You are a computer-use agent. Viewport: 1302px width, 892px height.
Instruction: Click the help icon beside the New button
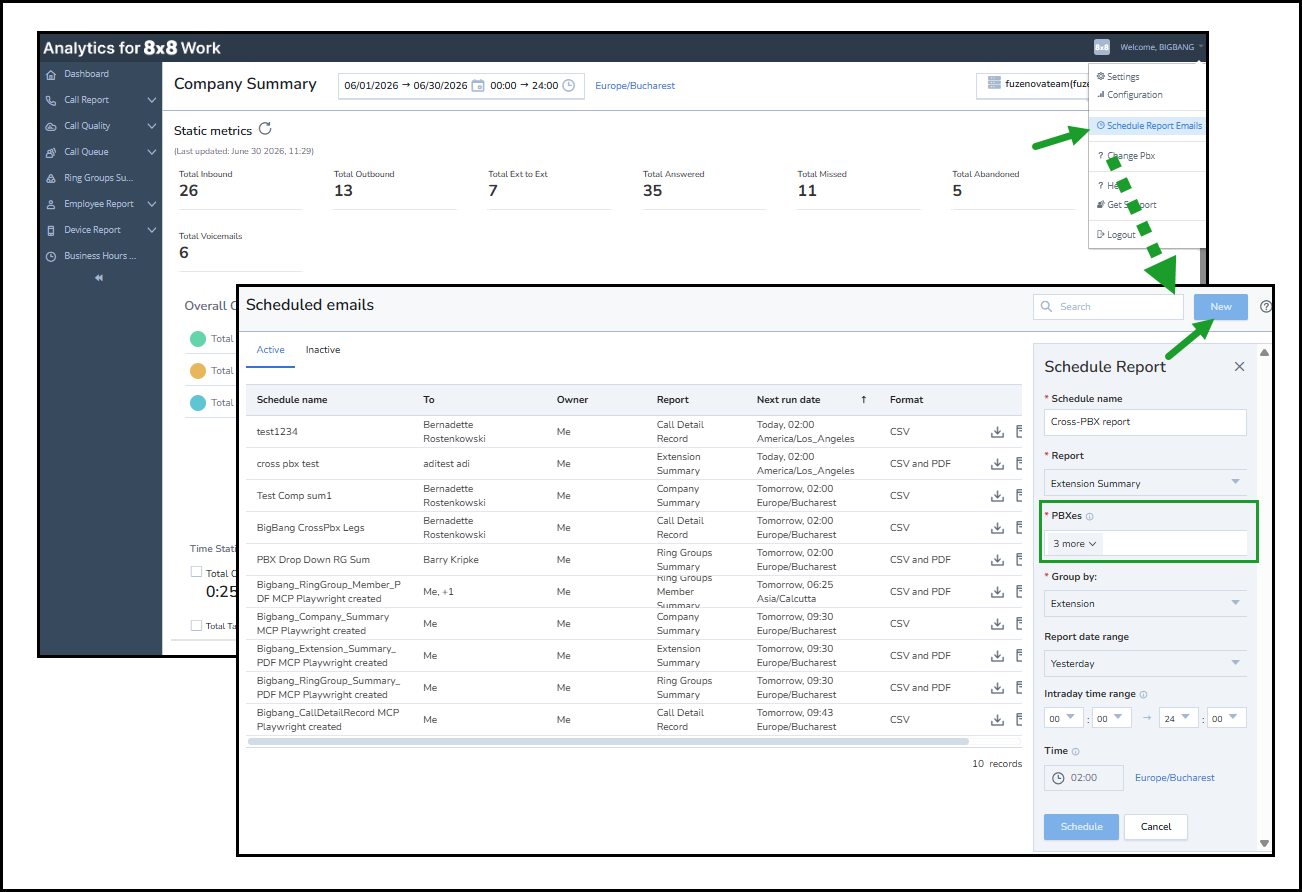coord(1266,307)
